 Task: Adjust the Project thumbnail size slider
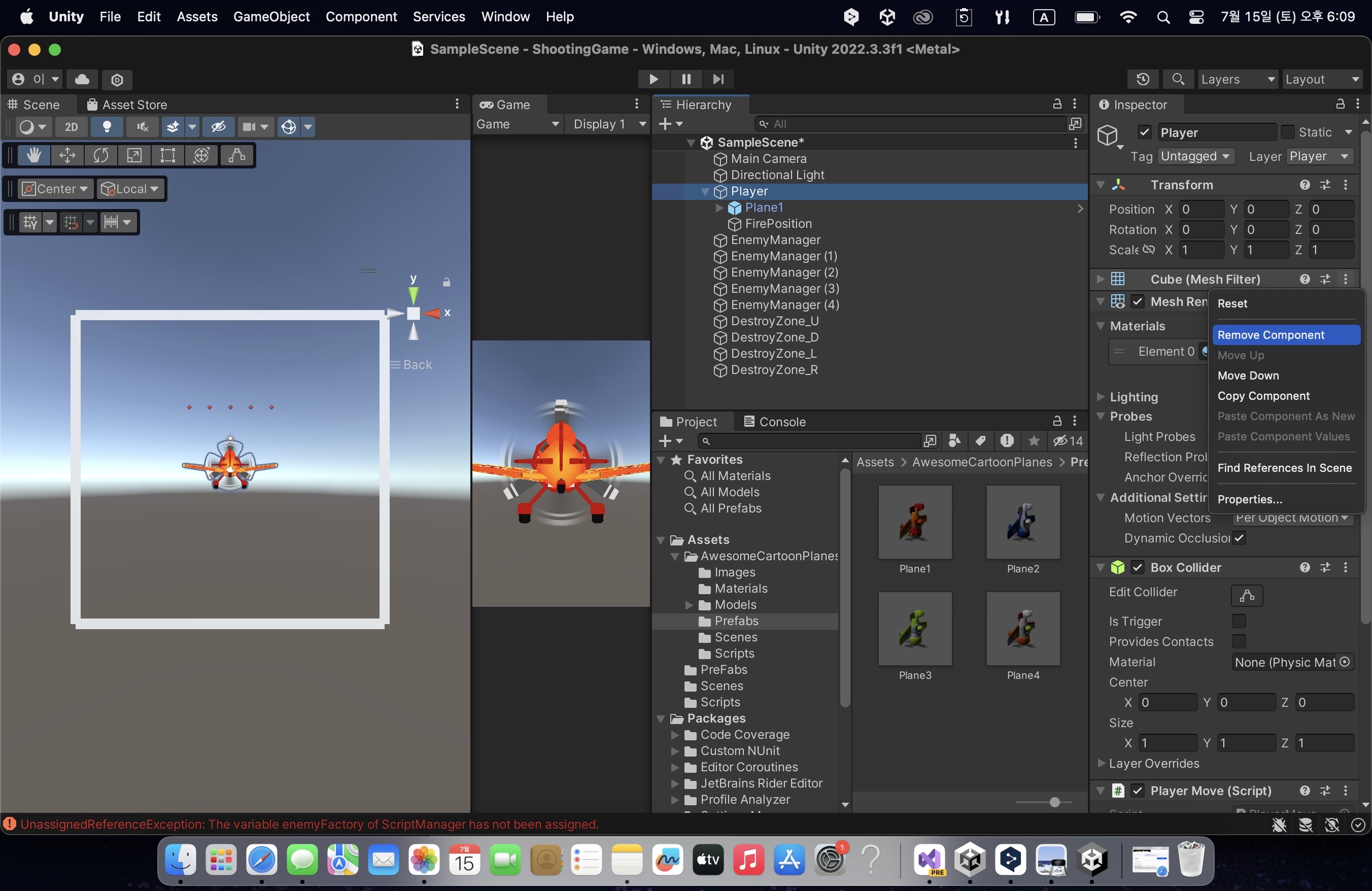click(x=1054, y=802)
